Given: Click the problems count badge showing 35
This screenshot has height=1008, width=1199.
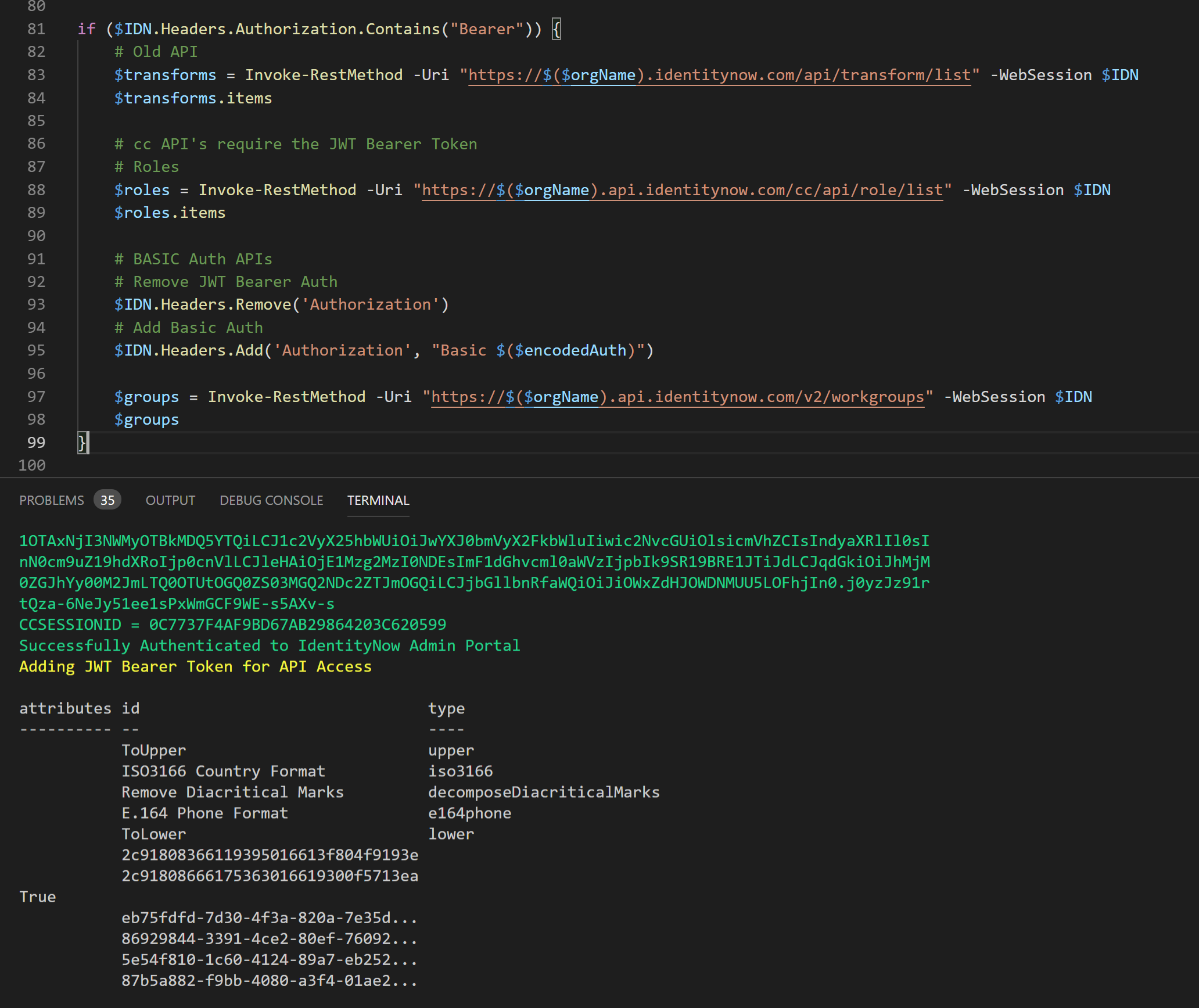Looking at the screenshot, I should click(x=107, y=500).
